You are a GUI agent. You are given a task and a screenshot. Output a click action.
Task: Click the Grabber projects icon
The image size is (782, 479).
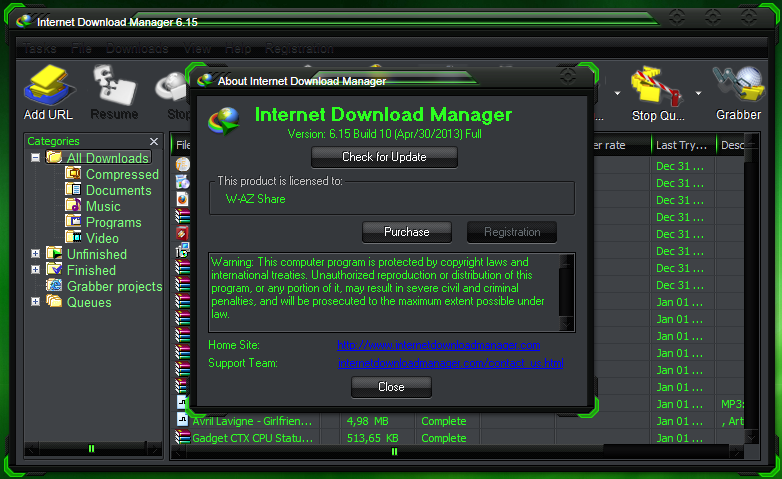tap(54, 285)
